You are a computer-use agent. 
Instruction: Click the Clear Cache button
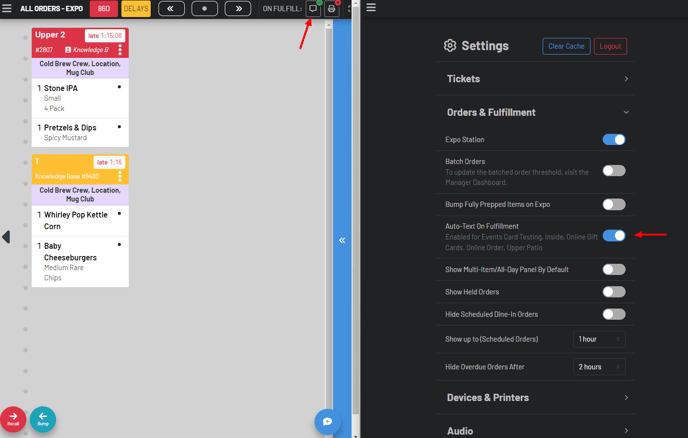[x=566, y=46]
